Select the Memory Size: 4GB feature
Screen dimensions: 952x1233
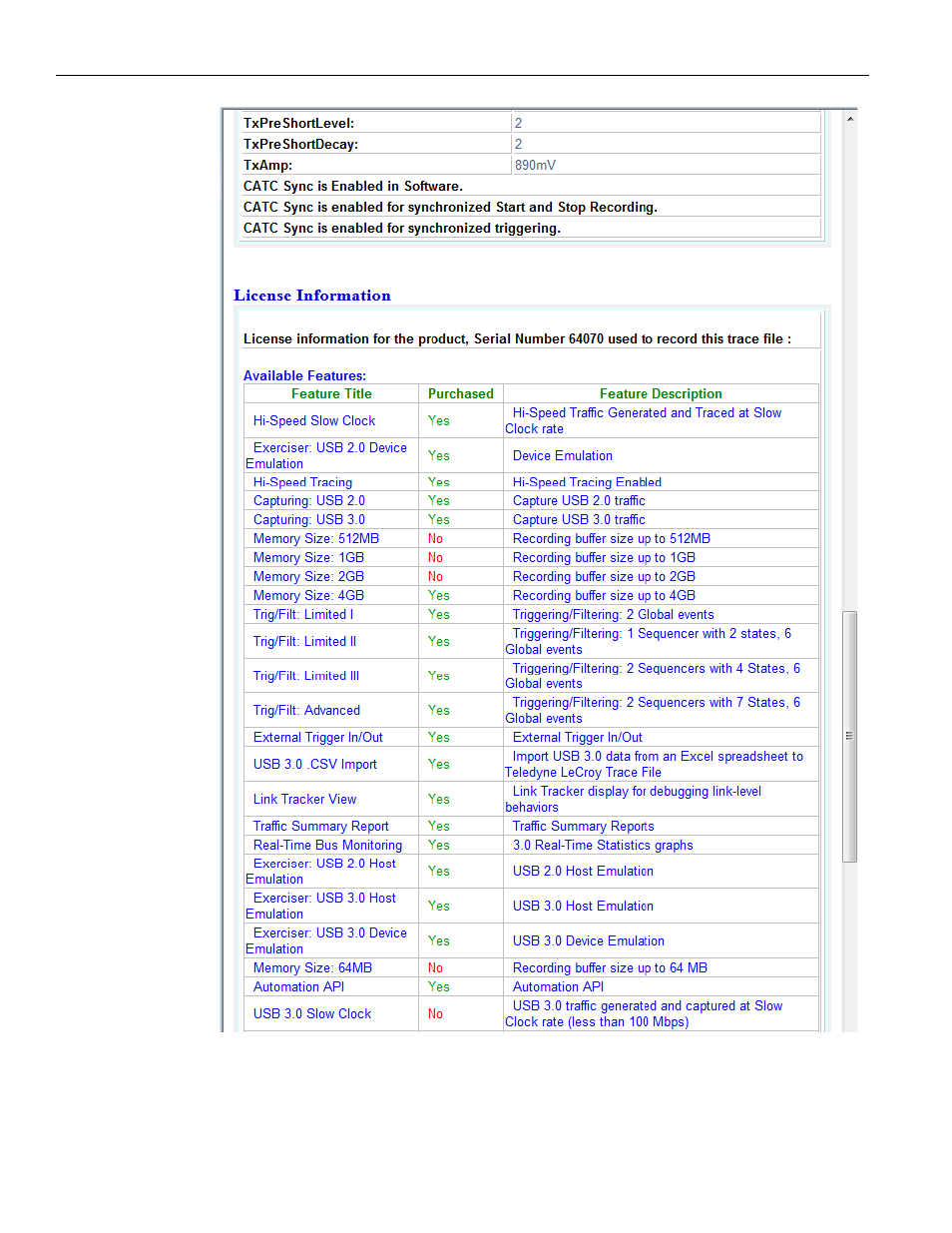point(308,596)
